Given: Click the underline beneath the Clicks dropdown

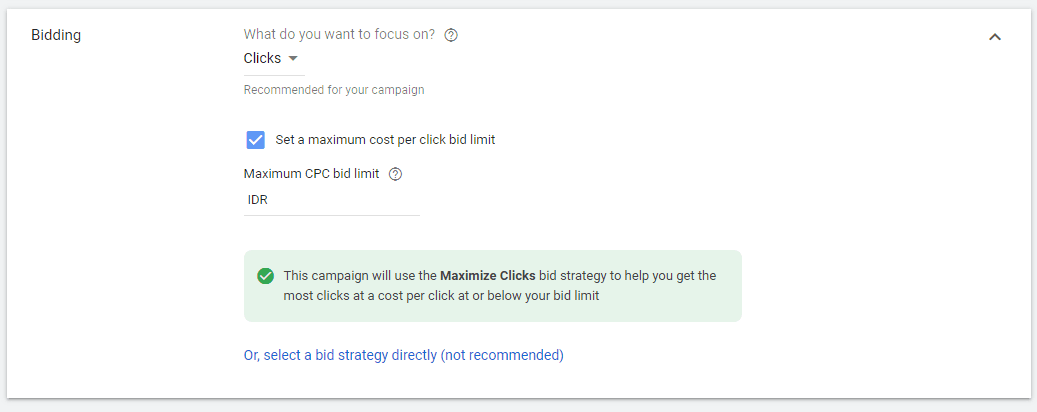Looking at the screenshot, I should [x=274, y=75].
